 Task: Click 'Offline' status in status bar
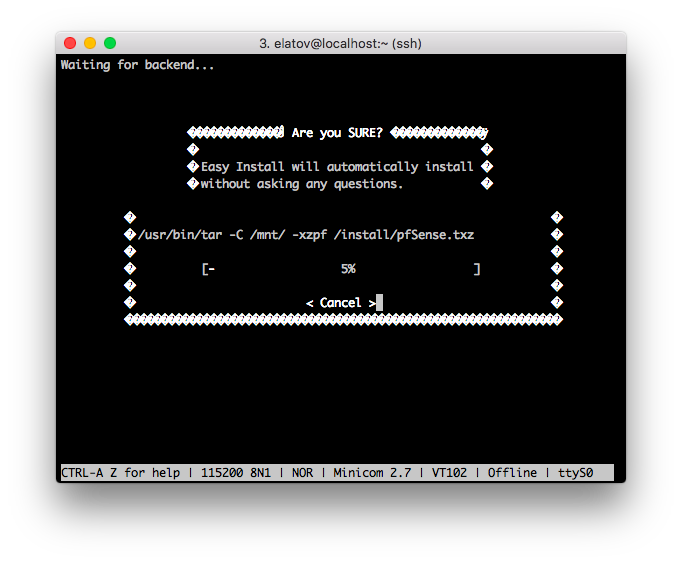click(x=512, y=473)
